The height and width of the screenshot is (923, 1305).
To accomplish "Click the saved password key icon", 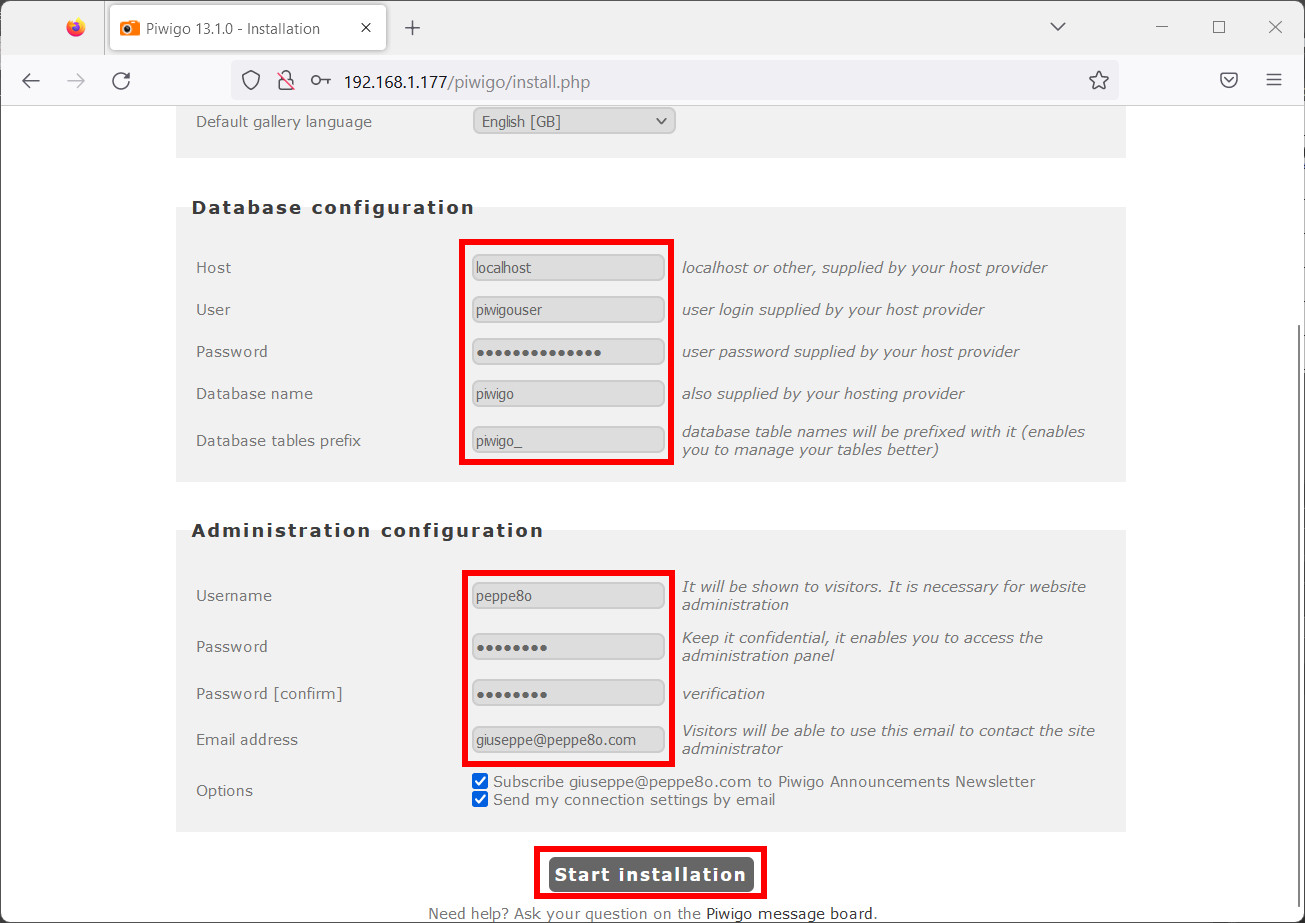I will pos(320,81).
